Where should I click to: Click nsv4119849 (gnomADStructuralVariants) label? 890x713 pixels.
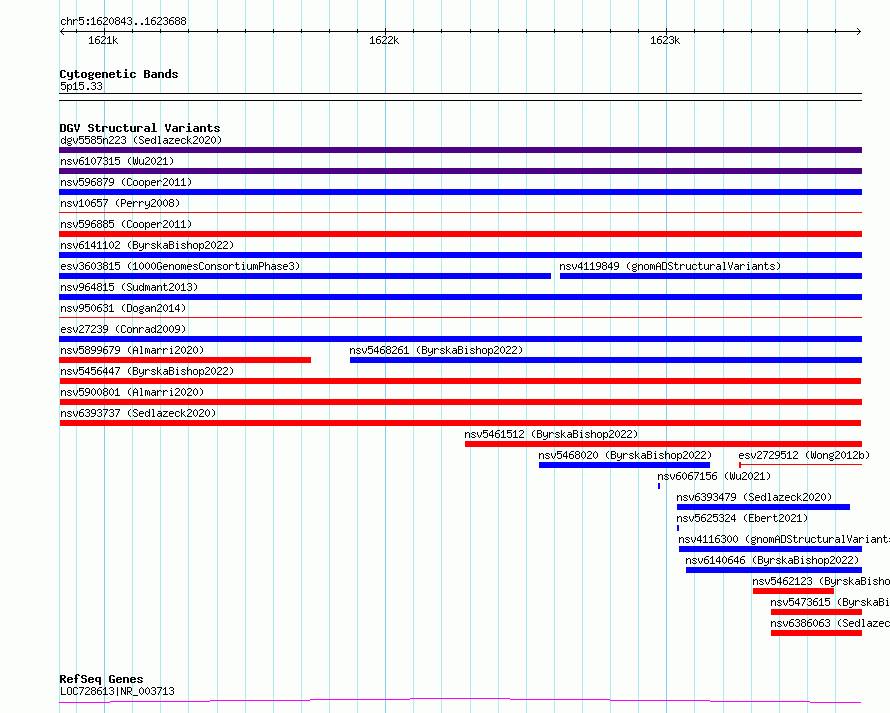670,266
